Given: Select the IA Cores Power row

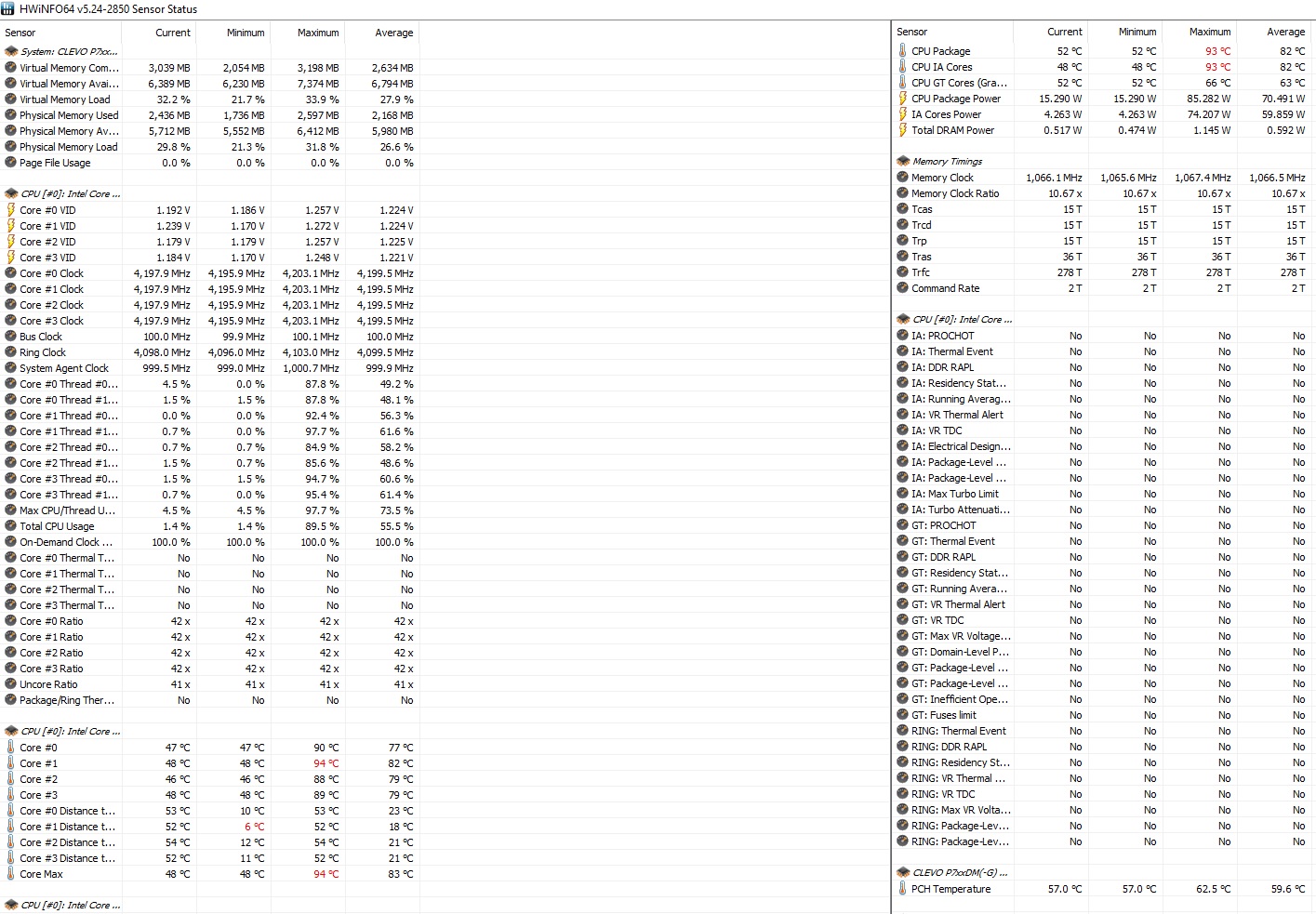Looking at the screenshot, I should [1103, 113].
